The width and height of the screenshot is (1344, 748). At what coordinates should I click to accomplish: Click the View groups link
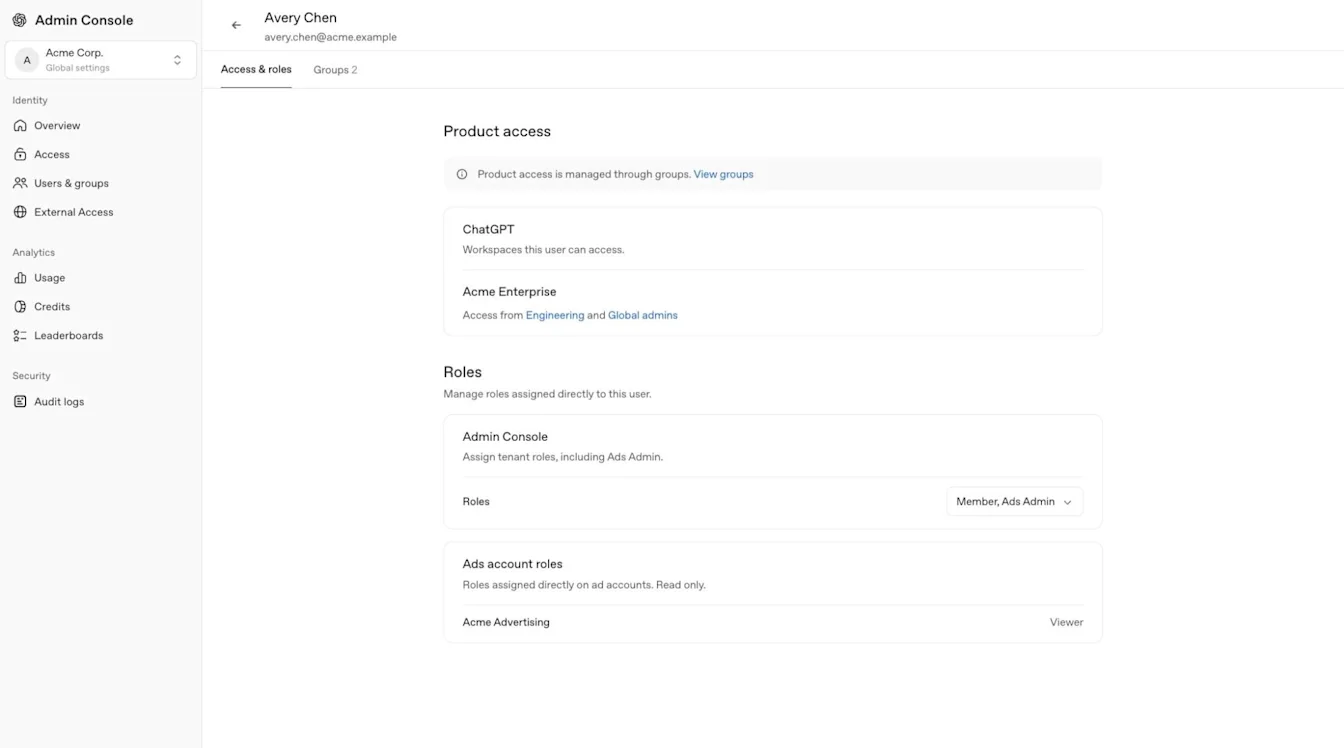(723, 174)
